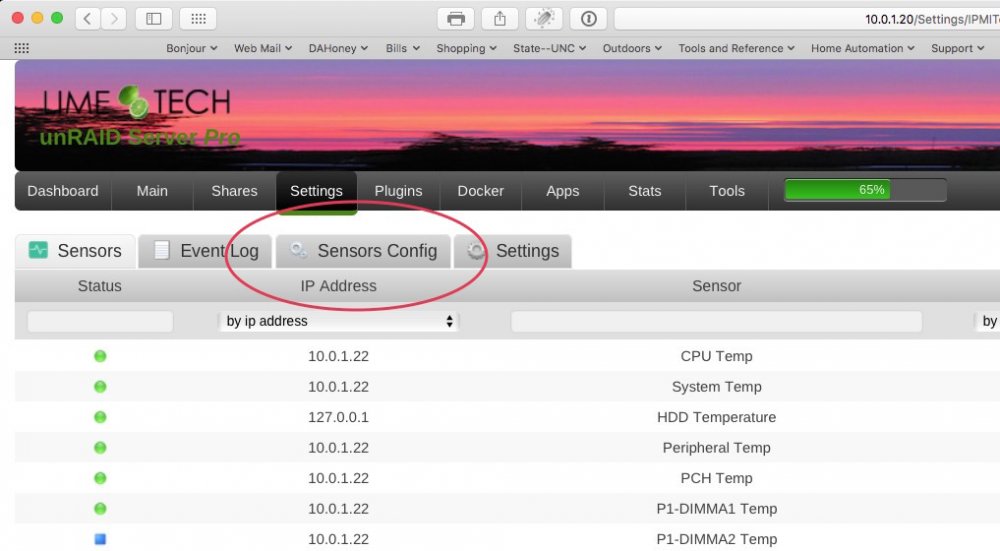
Task: Click the P1-DIMMA2 Temp sensor name
Action: (716, 539)
